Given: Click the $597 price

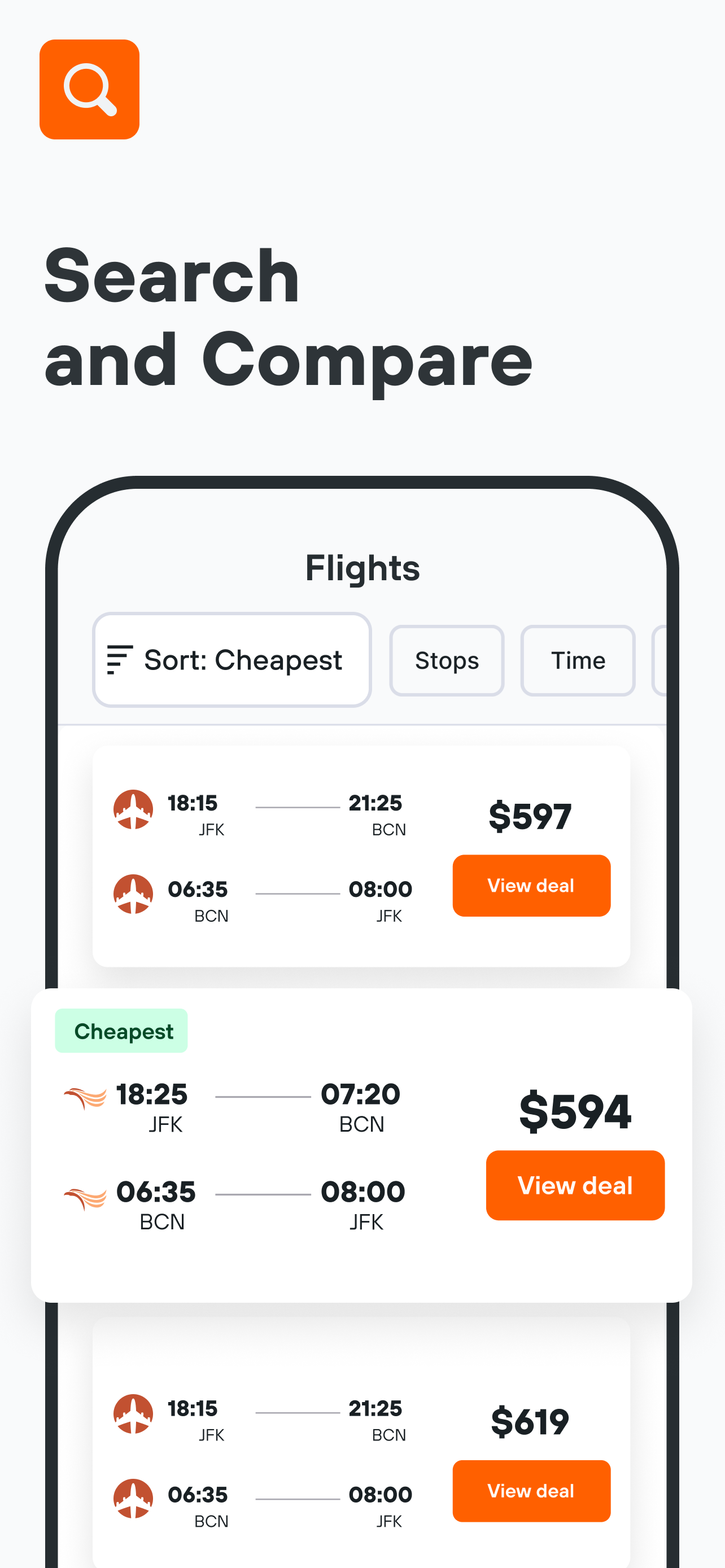Looking at the screenshot, I should click(x=530, y=816).
